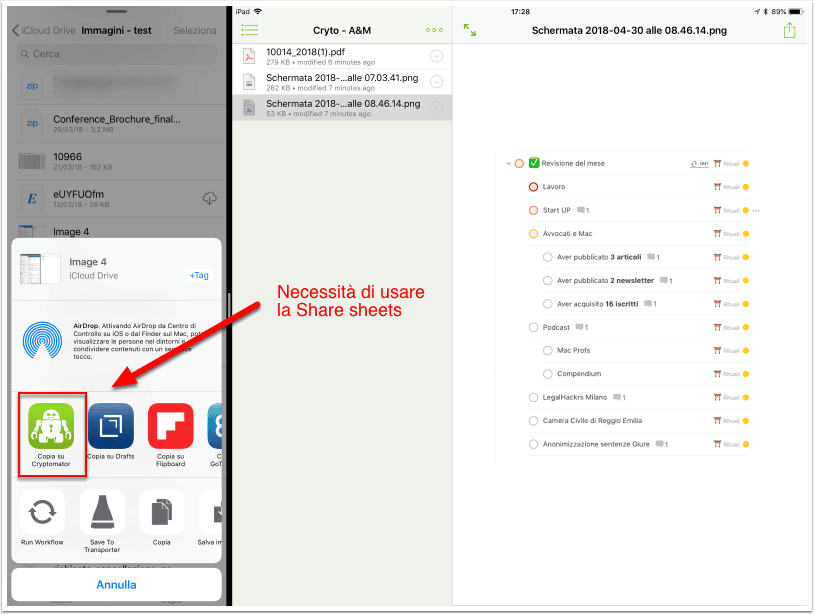Tap Seleziona in Files header
The image size is (814, 614).
pyautogui.click(x=195, y=31)
